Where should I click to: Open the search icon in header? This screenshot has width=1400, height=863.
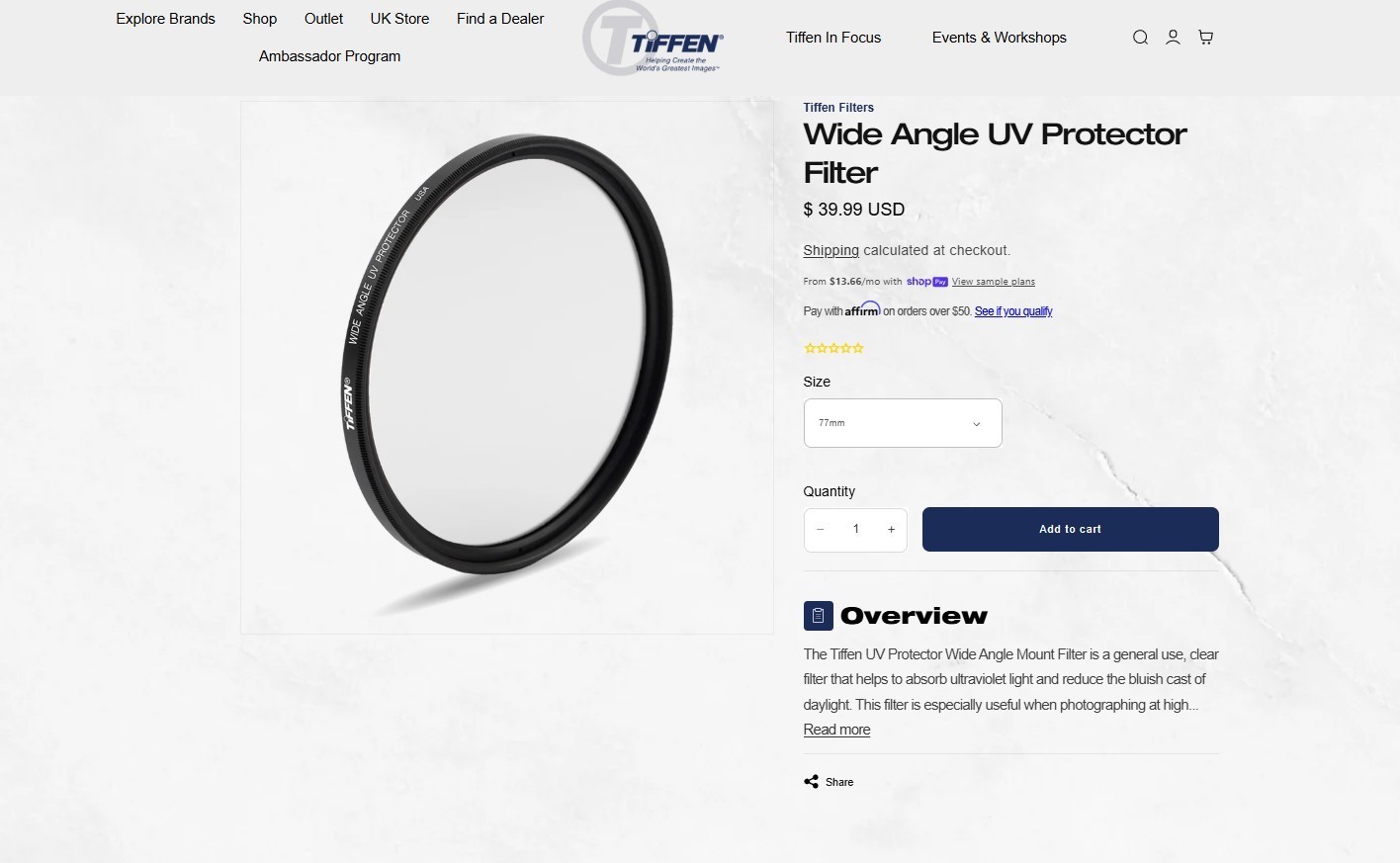[x=1140, y=38]
